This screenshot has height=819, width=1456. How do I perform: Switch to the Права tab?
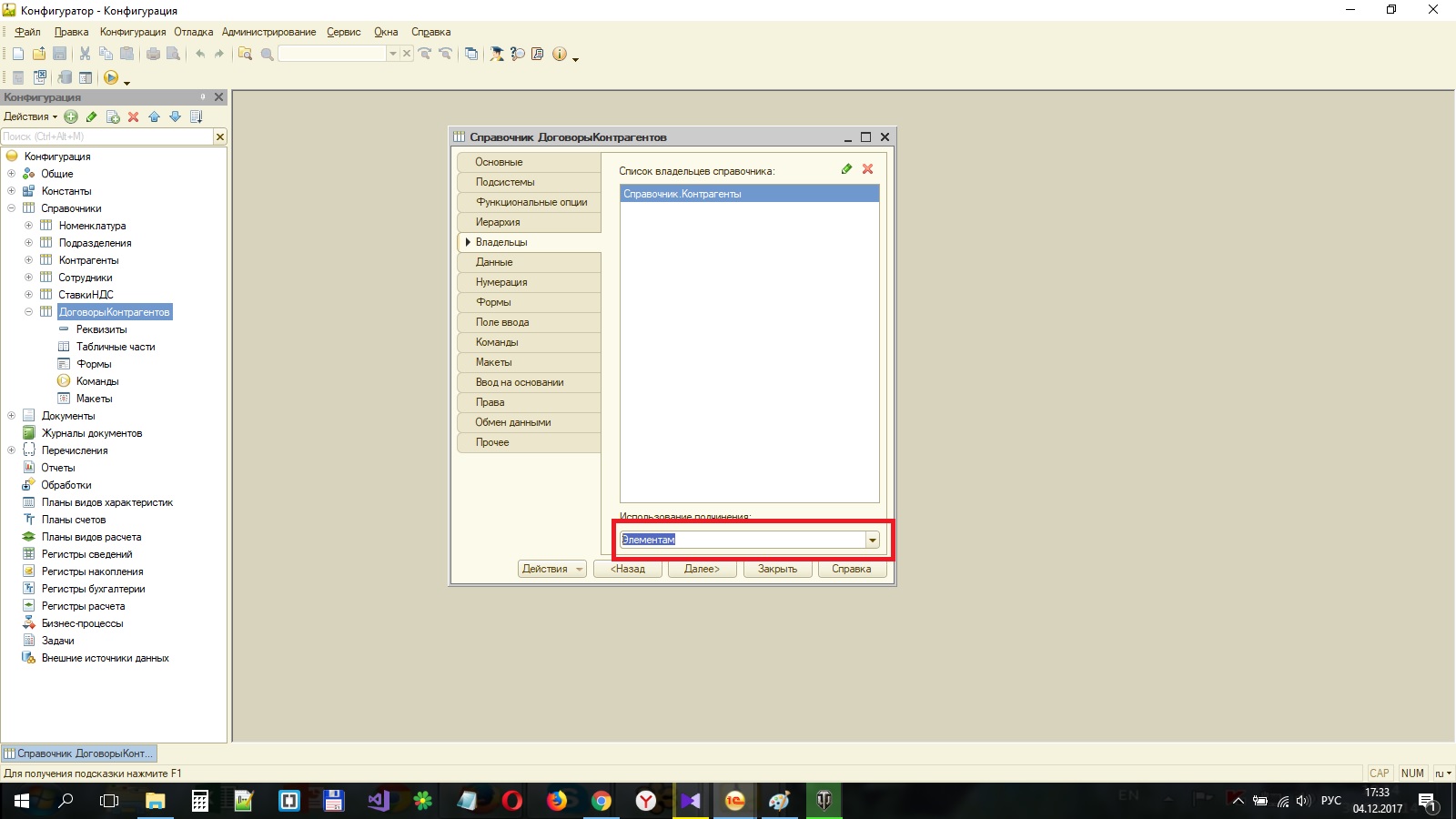click(x=529, y=402)
